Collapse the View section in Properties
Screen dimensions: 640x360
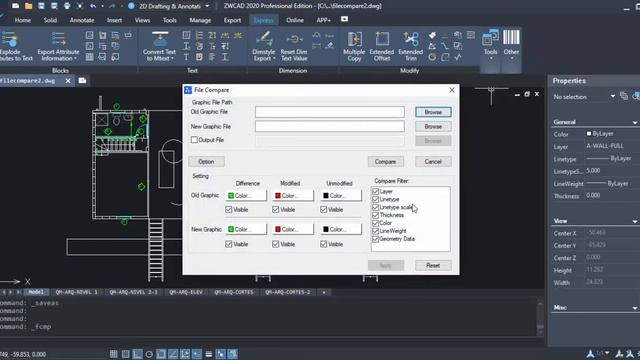pos(635,221)
